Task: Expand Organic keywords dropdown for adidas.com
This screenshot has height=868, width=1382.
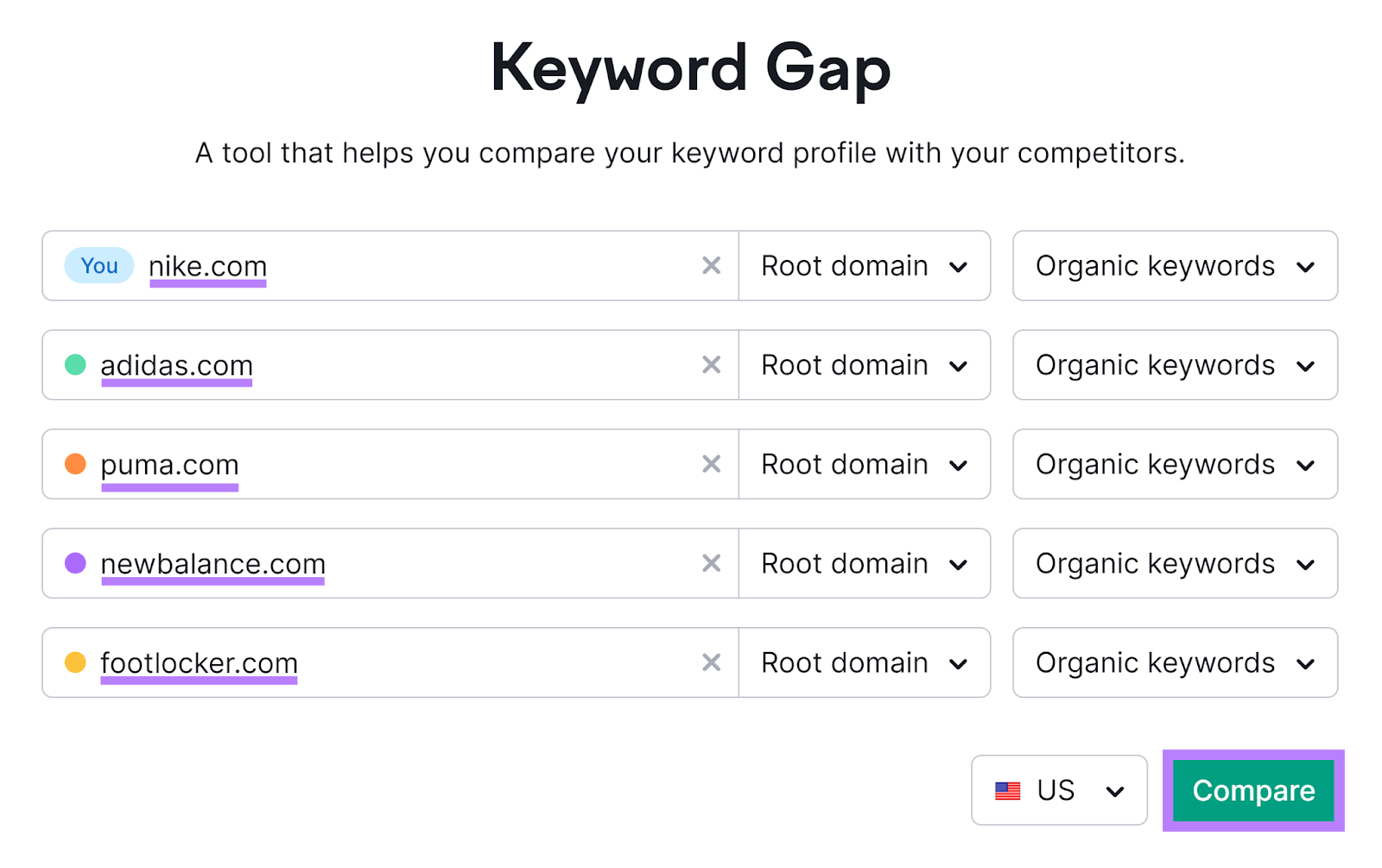Action: coord(1174,365)
